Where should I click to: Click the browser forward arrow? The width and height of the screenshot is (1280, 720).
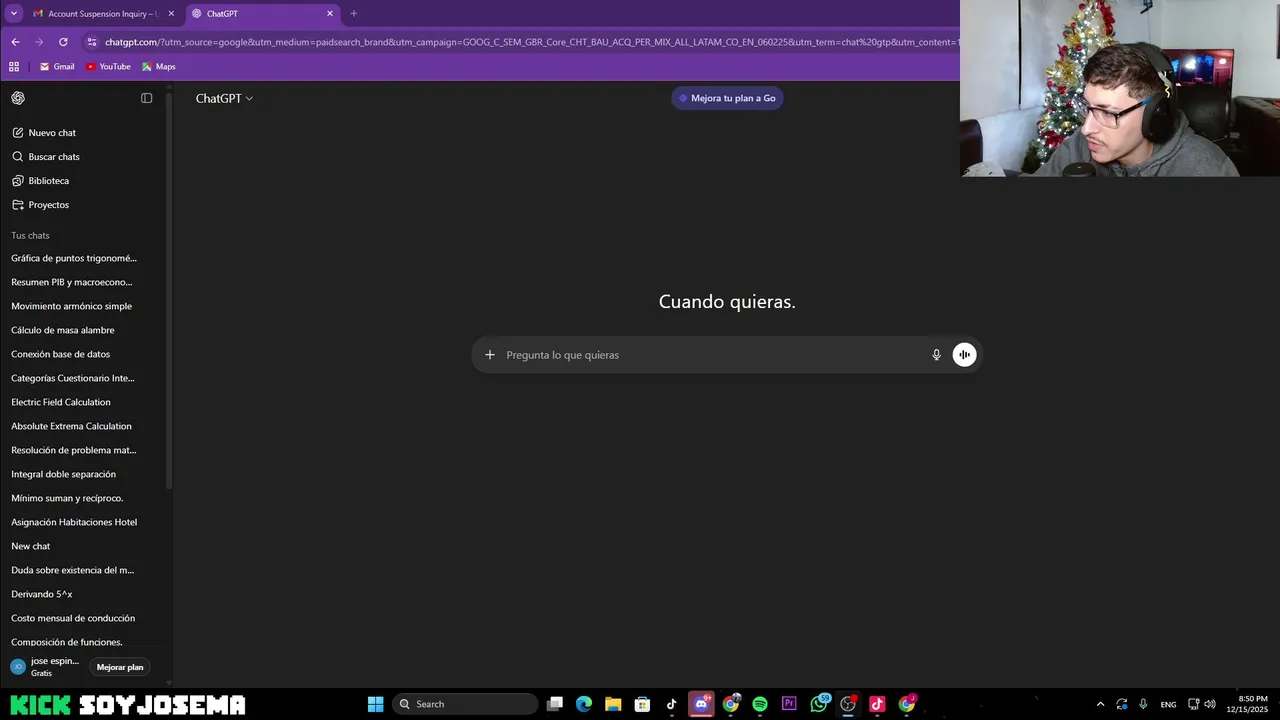point(39,42)
